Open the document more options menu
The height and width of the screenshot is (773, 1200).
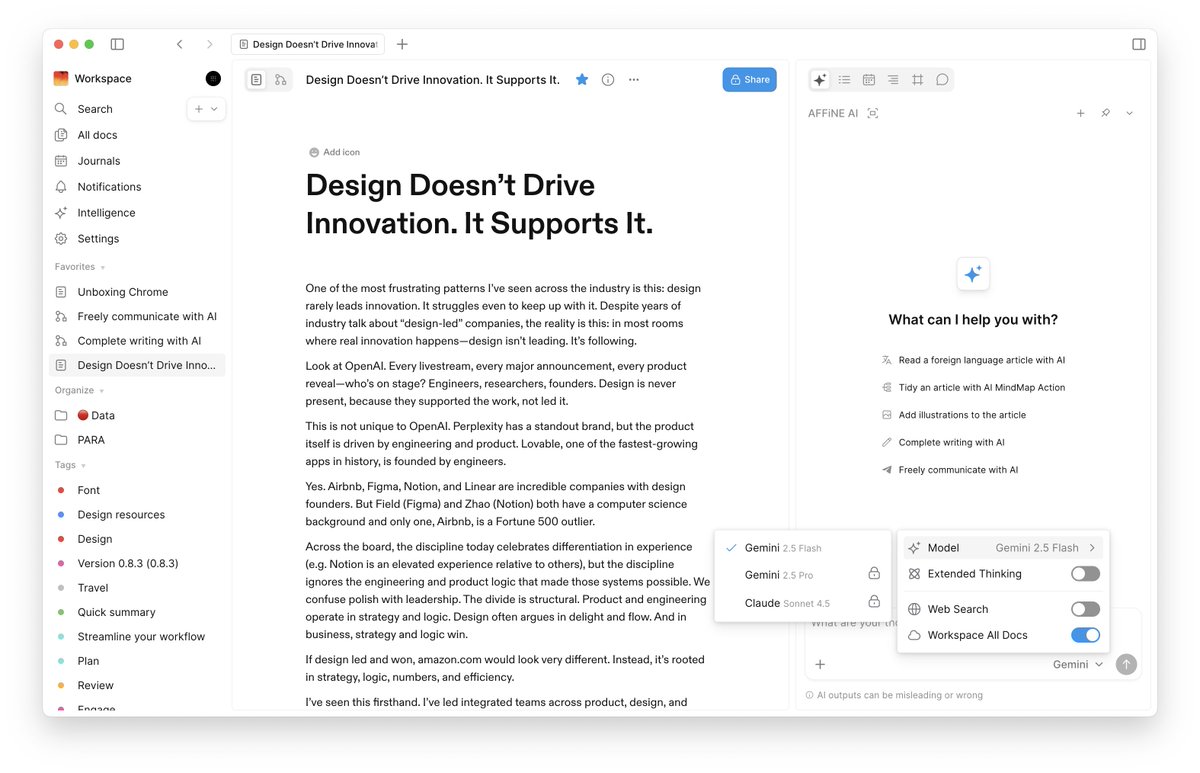point(634,79)
